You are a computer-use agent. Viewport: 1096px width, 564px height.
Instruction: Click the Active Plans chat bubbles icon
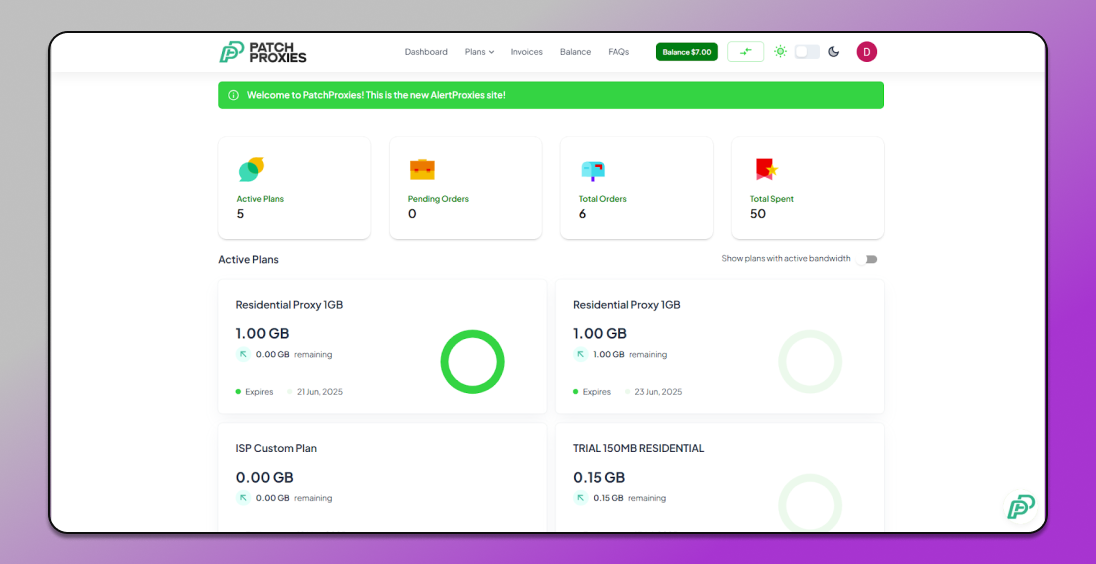tap(251, 169)
